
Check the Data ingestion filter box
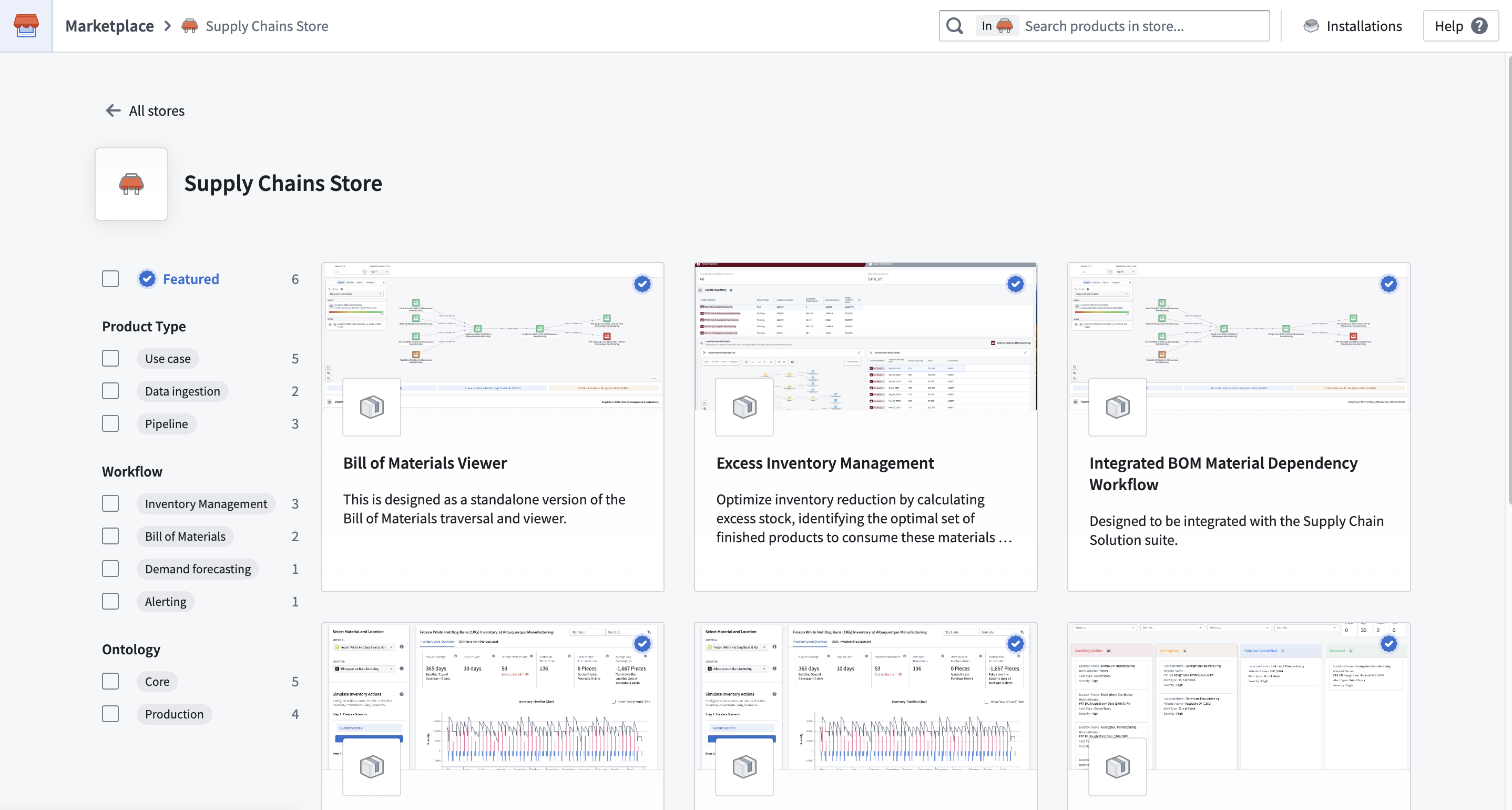pyautogui.click(x=110, y=391)
